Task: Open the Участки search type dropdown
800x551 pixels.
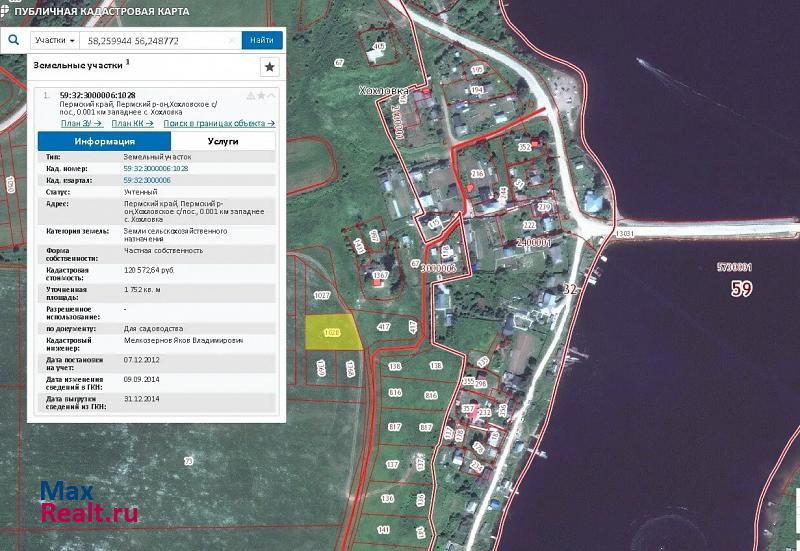Action: [x=54, y=41]
